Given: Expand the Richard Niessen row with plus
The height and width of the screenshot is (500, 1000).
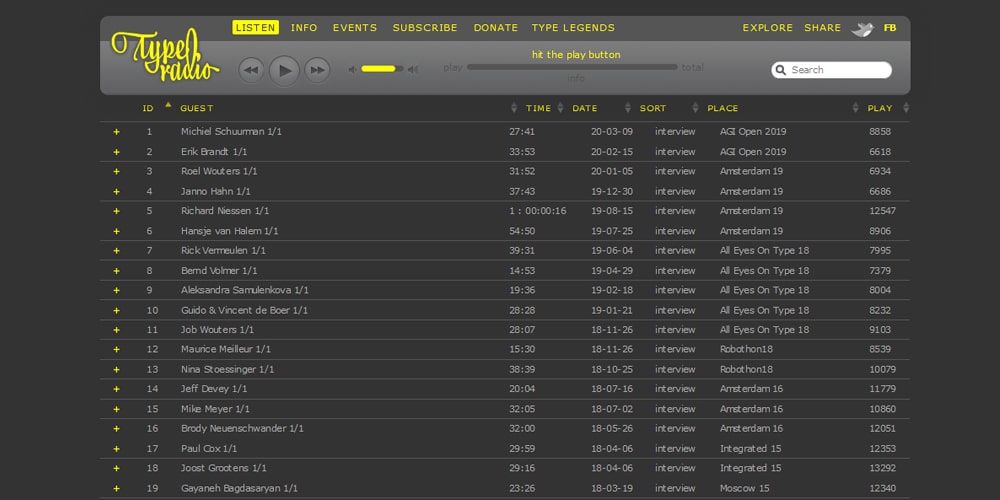Looking at the screenshot, I should coord(116,211).
